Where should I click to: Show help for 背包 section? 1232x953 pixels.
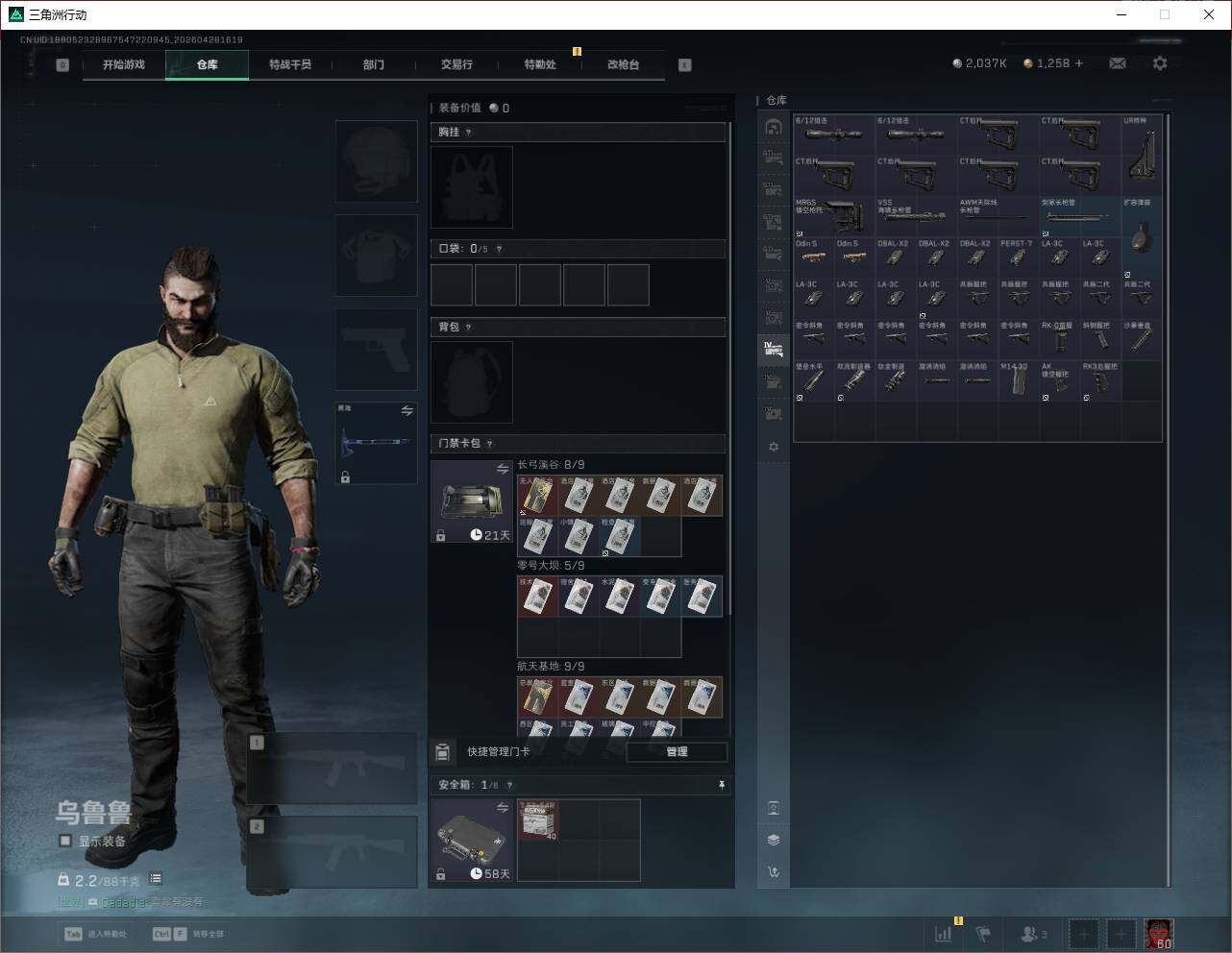point(469,327)
